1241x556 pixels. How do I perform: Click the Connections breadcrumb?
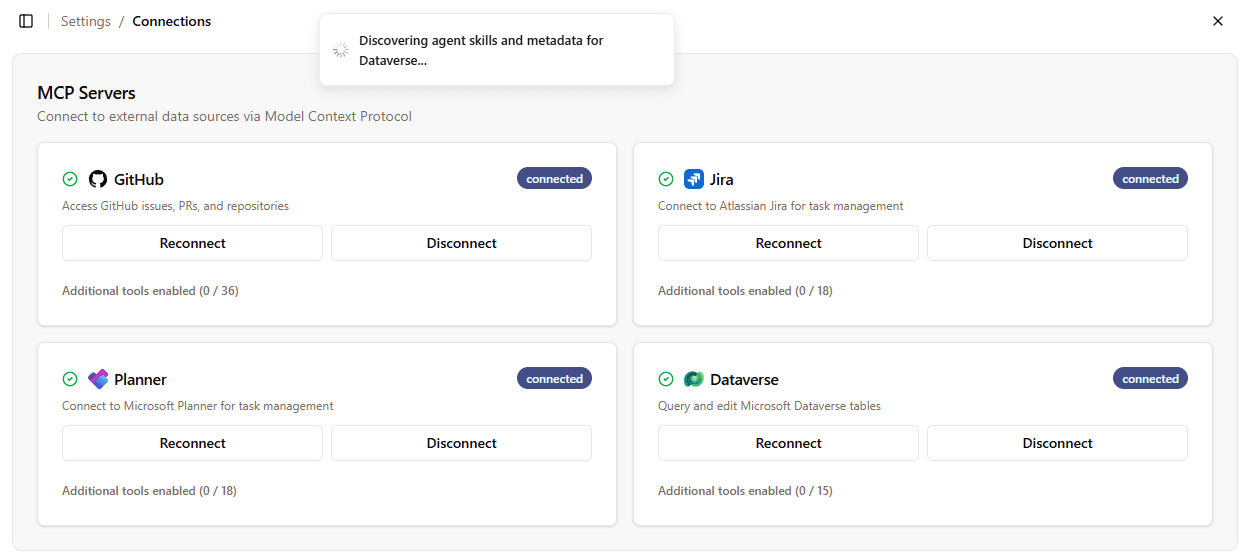coord(172,21)
